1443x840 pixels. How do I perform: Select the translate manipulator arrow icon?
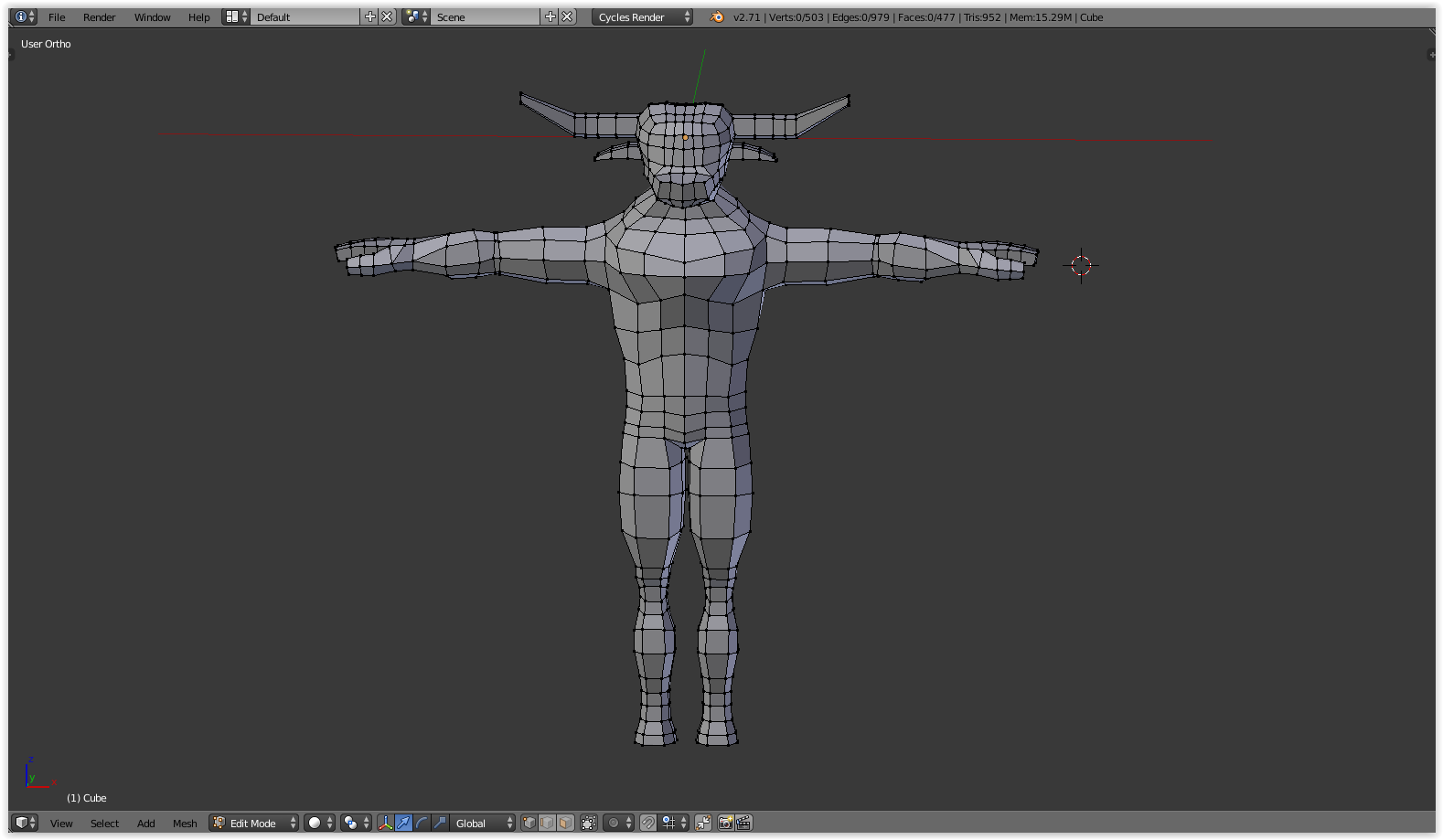[x=403, y=823]
